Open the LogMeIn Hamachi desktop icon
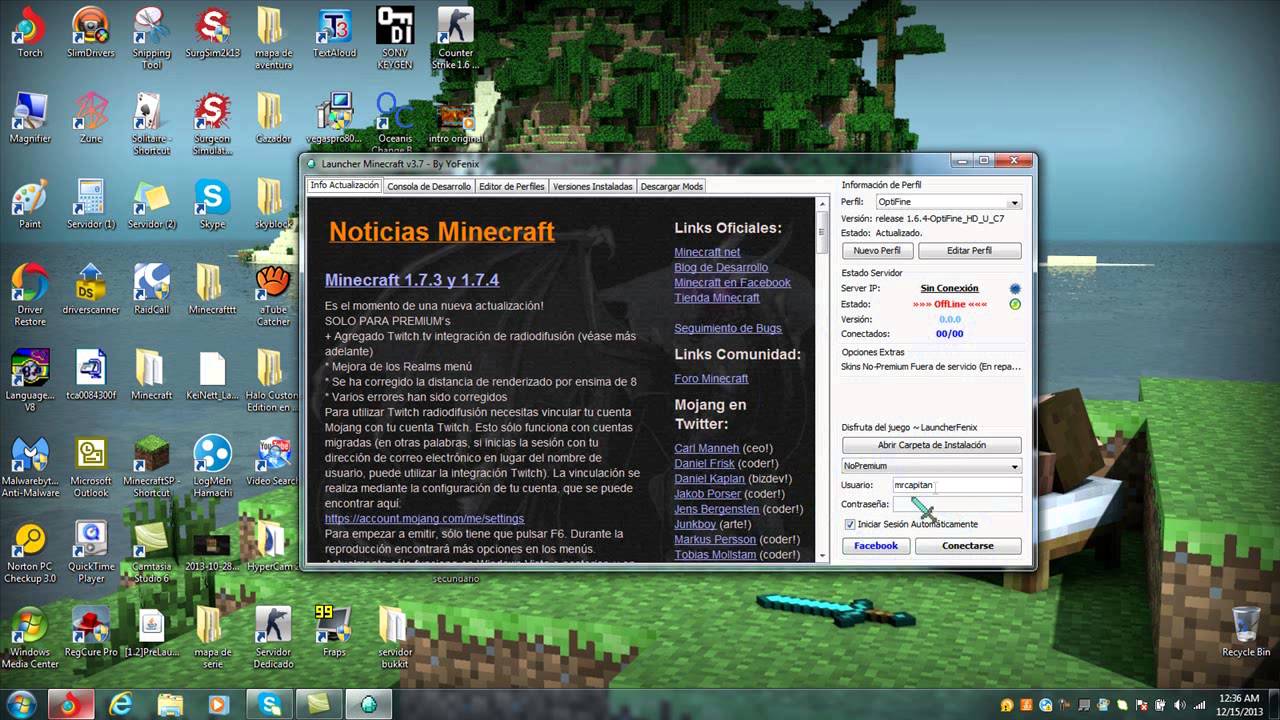The width and height of the screenshot is (1280, 720). coord(212,467)
